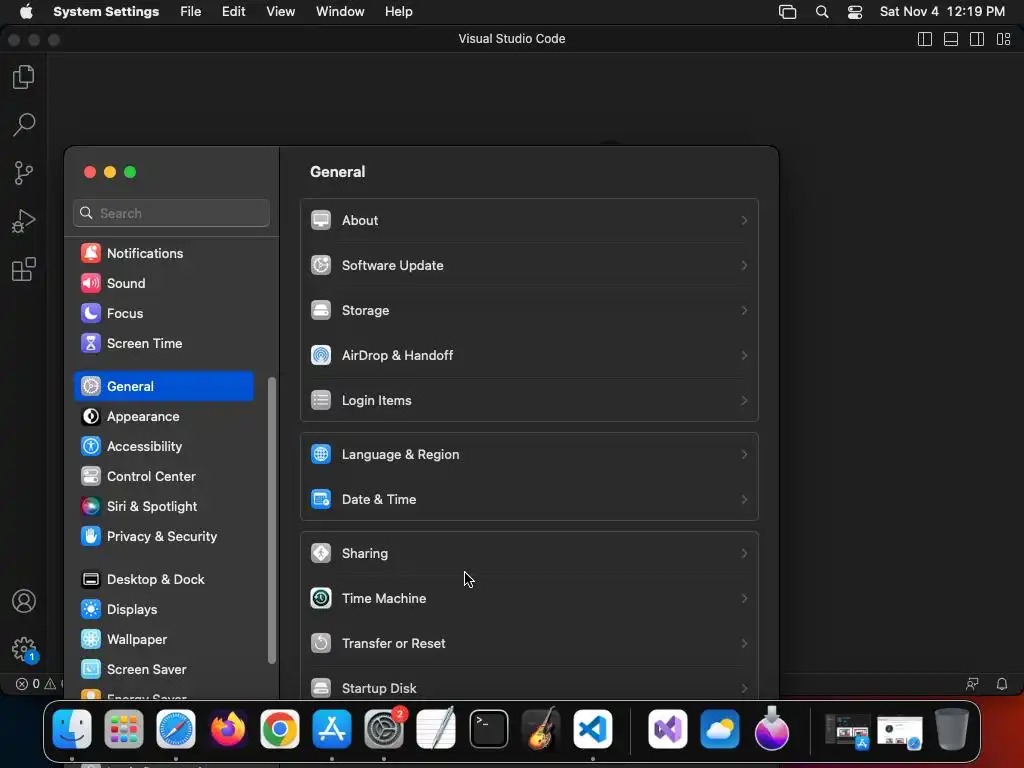Toggle the VS Code primary side bar
The height and width of the screenshot is (768, 1024).
[x=925, y=39]
